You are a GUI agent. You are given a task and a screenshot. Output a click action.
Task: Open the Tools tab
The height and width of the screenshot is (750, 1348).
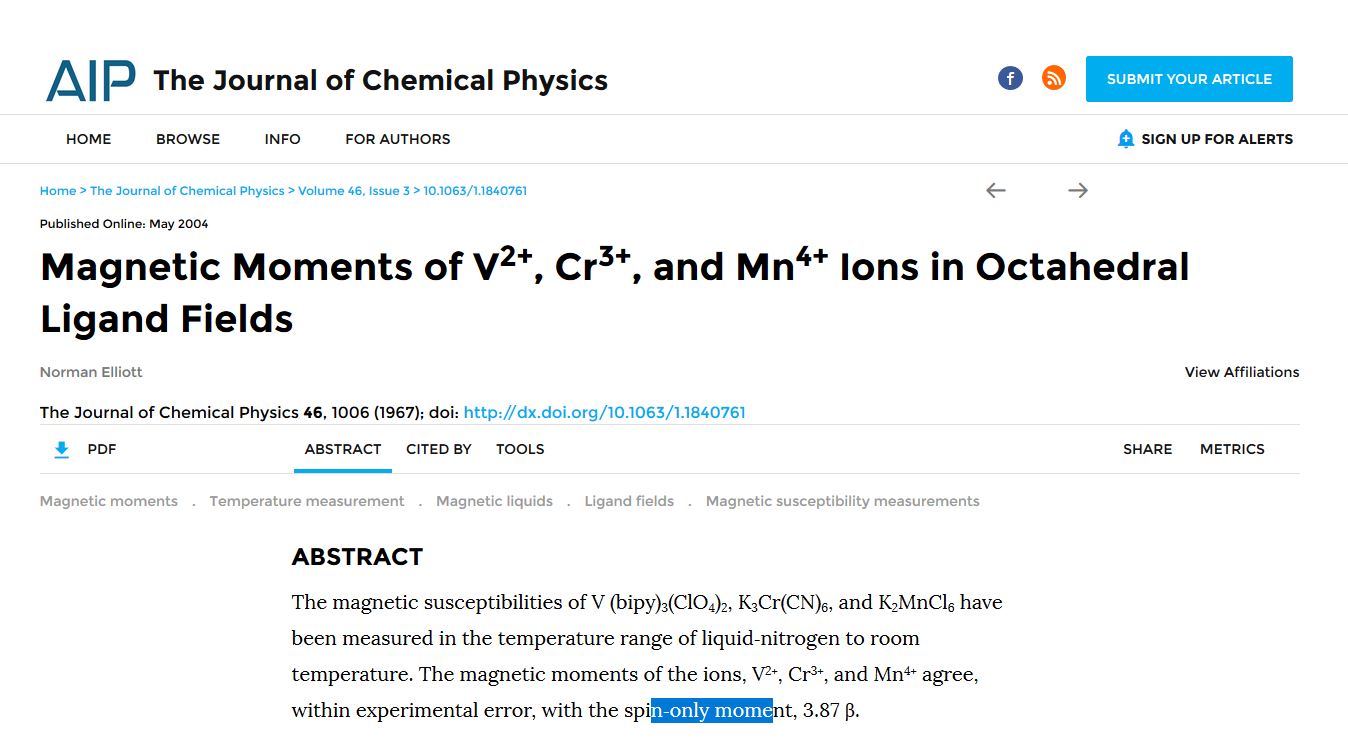point(520,449)
